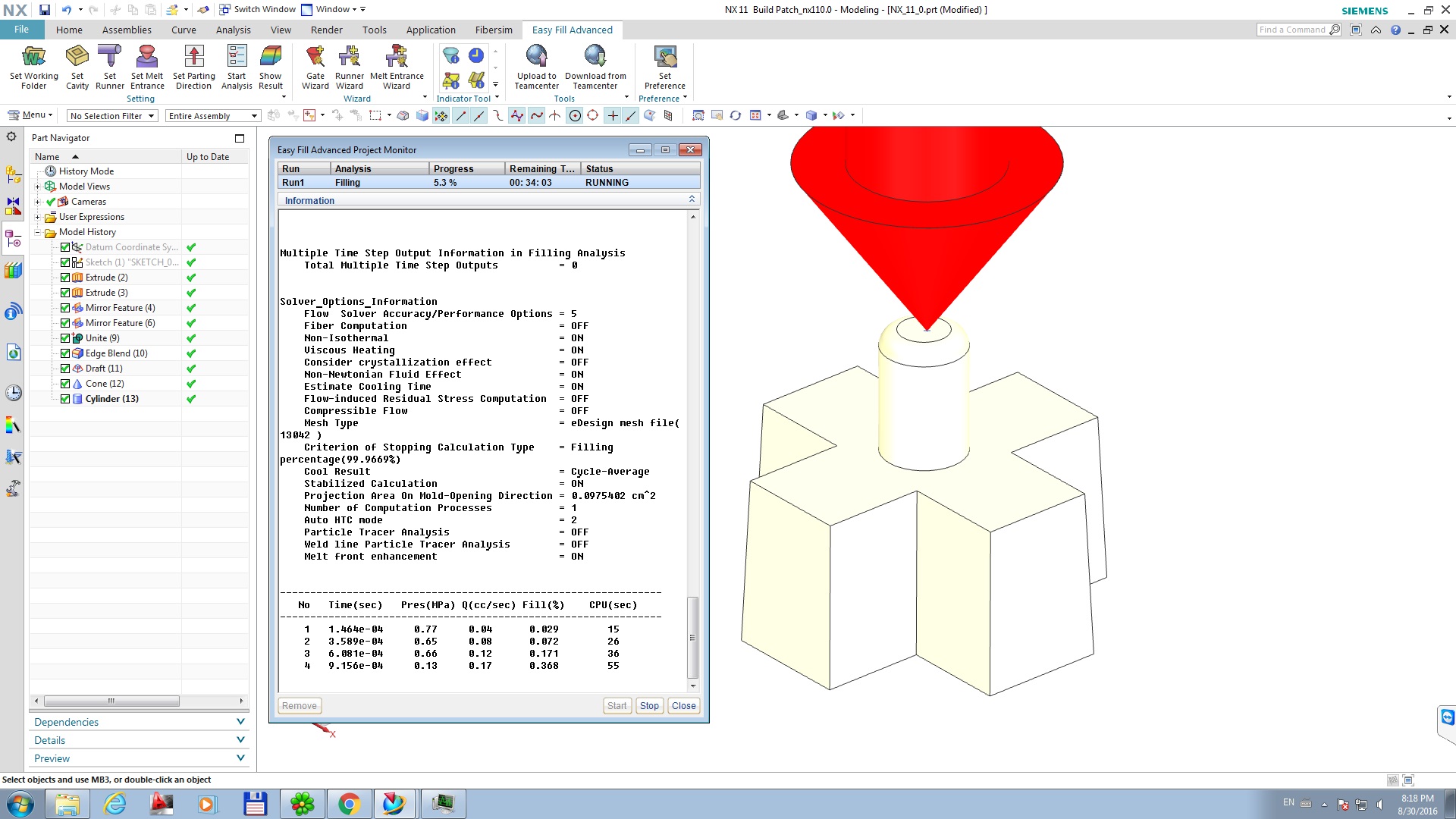Viewport: 1456px width, 819px height.
Task: Click Upload to Teamcenter
Action: [537, 67]
